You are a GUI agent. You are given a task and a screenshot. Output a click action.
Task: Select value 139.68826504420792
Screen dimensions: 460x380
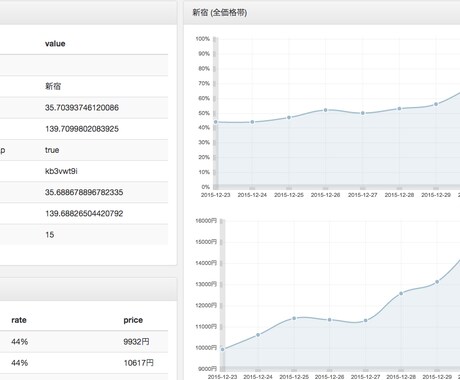coord(84,214)
